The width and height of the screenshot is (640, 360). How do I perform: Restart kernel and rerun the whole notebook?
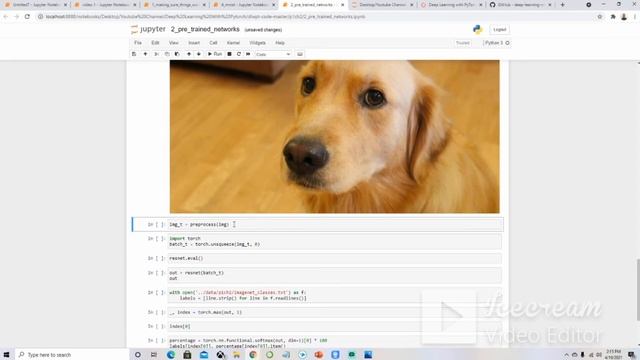pos(248,54)
